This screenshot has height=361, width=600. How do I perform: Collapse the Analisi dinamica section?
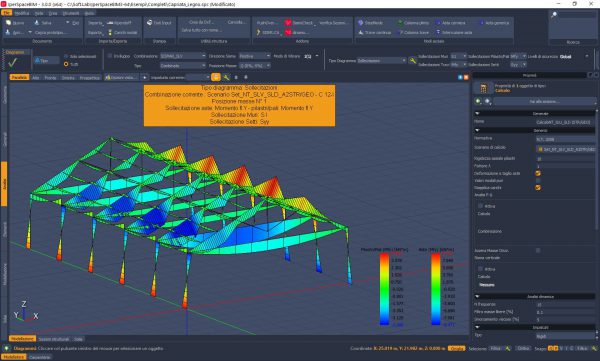click(x=478, y=296)
